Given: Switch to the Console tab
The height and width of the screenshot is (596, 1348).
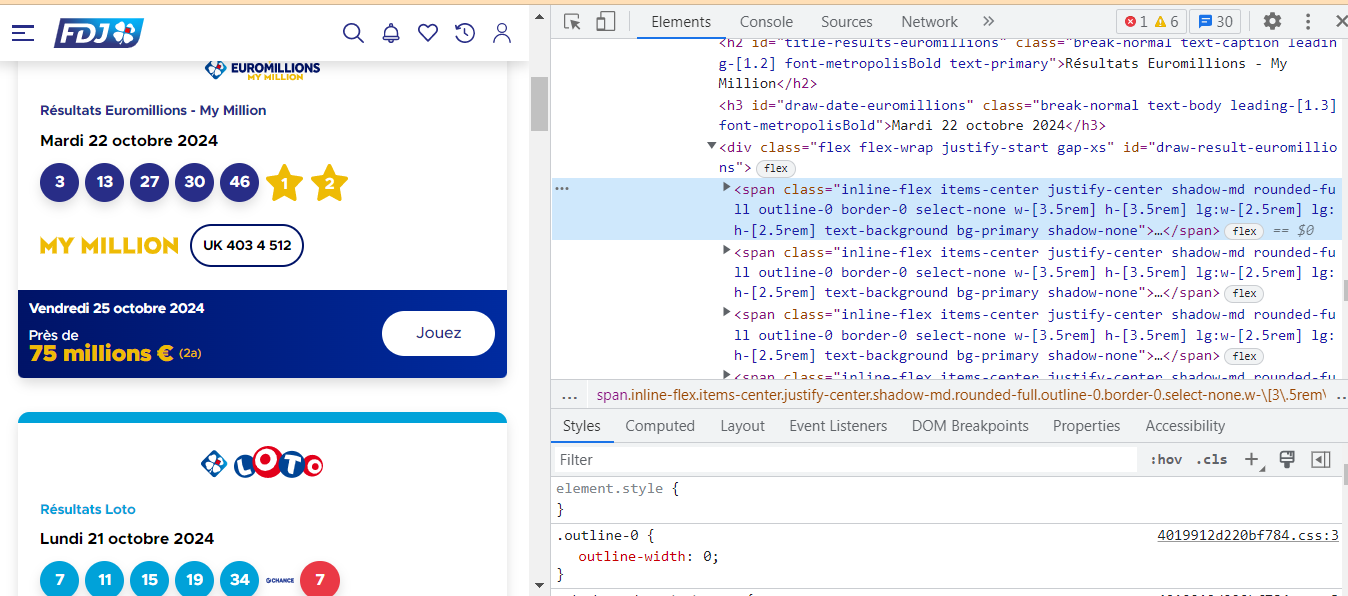Looking at the screenshot, I should [766, 22].
